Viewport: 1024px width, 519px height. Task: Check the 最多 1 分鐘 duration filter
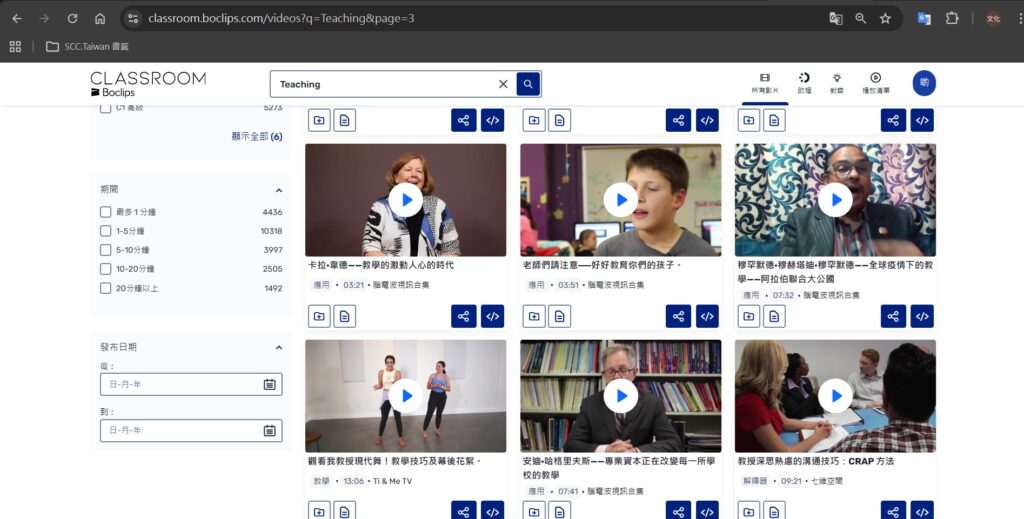click(x=106, y=212)
